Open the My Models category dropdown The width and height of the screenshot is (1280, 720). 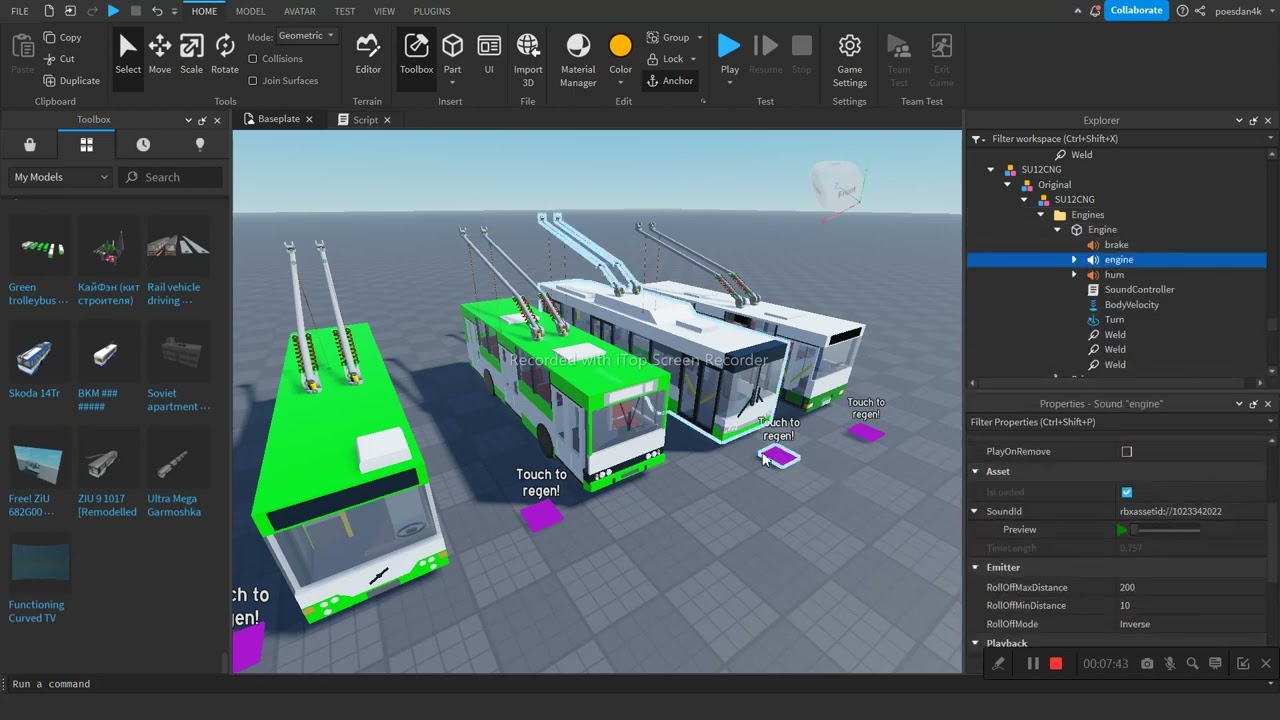(x=61, y=177)
